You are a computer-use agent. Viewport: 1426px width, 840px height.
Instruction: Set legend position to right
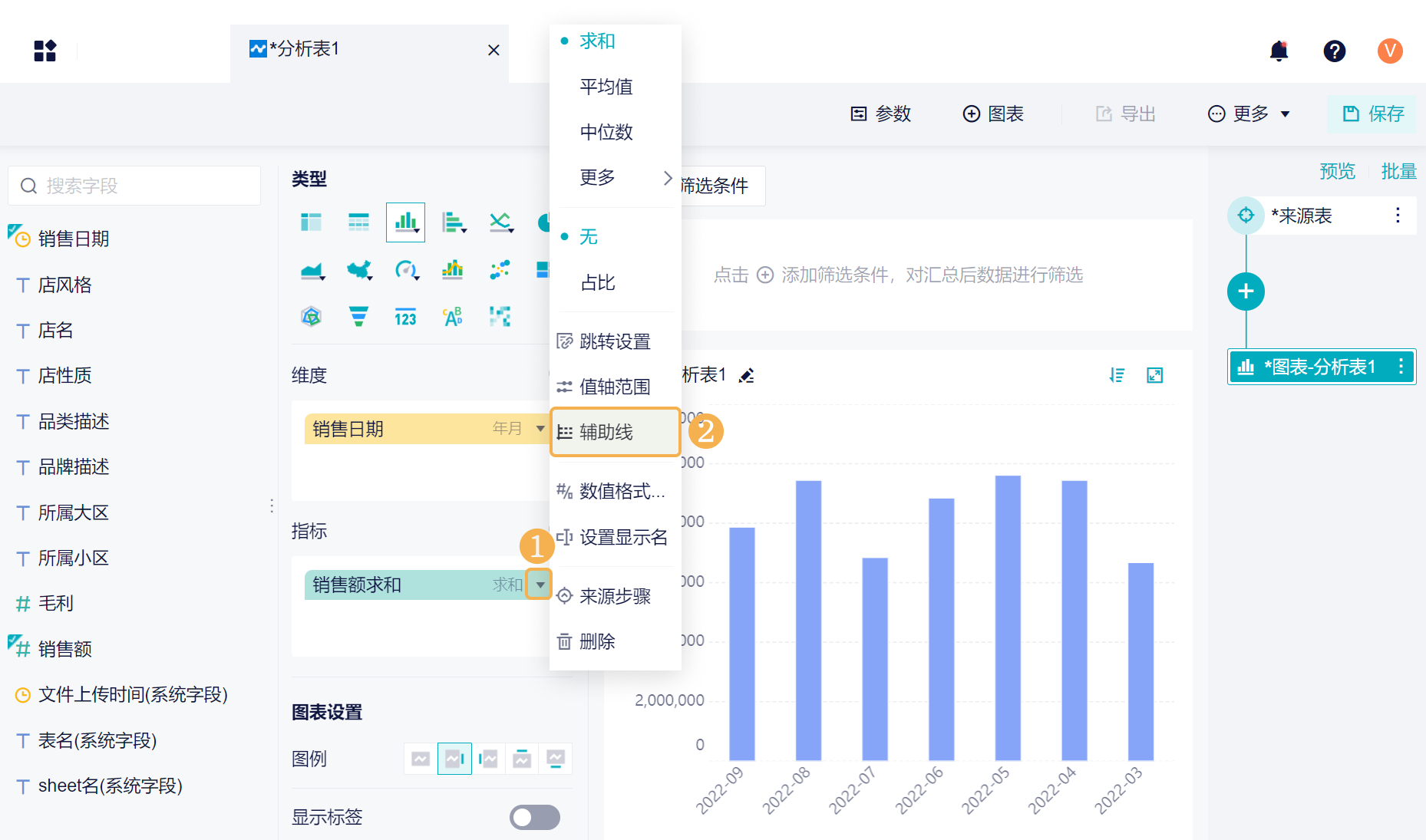(454, 759)
